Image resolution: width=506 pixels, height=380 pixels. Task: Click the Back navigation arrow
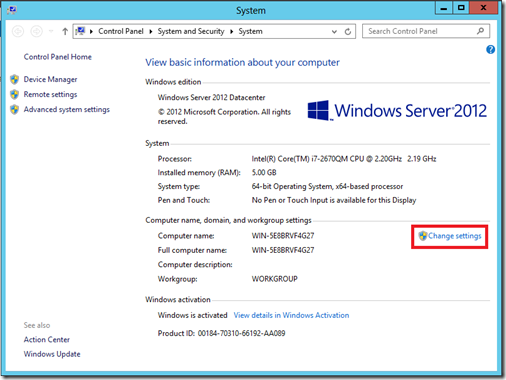18,31
